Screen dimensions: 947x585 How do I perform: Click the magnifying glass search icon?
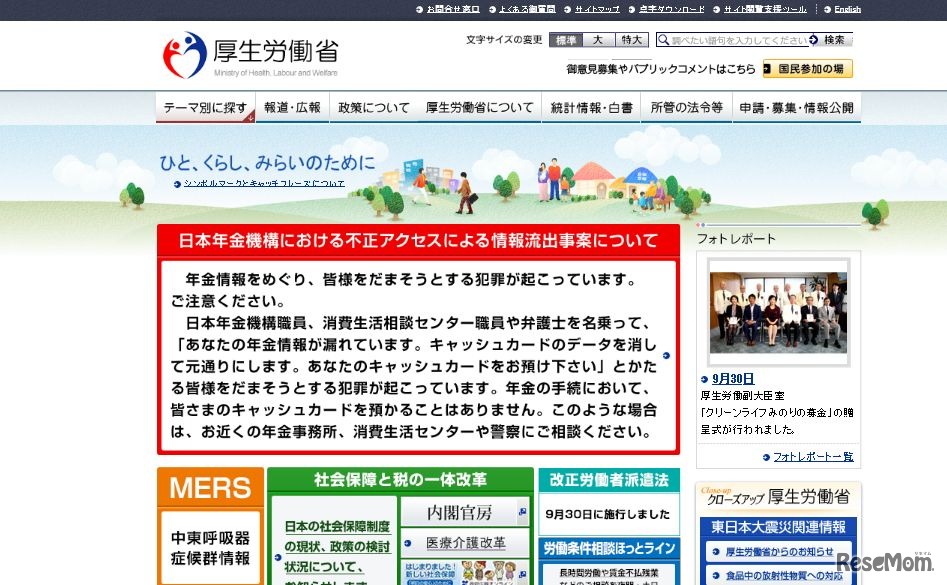(x=663, y=40)
